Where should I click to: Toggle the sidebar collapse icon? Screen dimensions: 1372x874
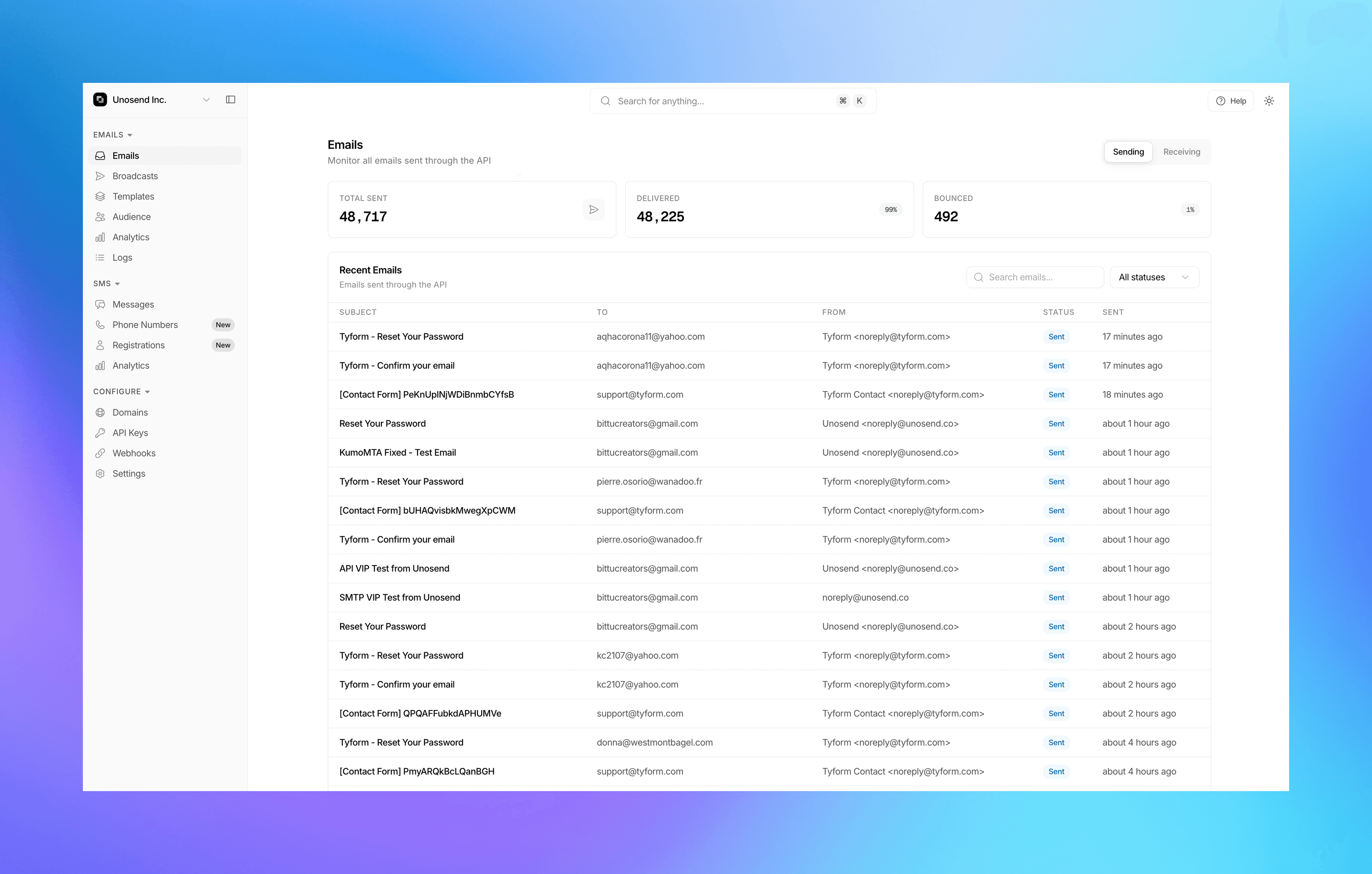[x=231, y=99]
